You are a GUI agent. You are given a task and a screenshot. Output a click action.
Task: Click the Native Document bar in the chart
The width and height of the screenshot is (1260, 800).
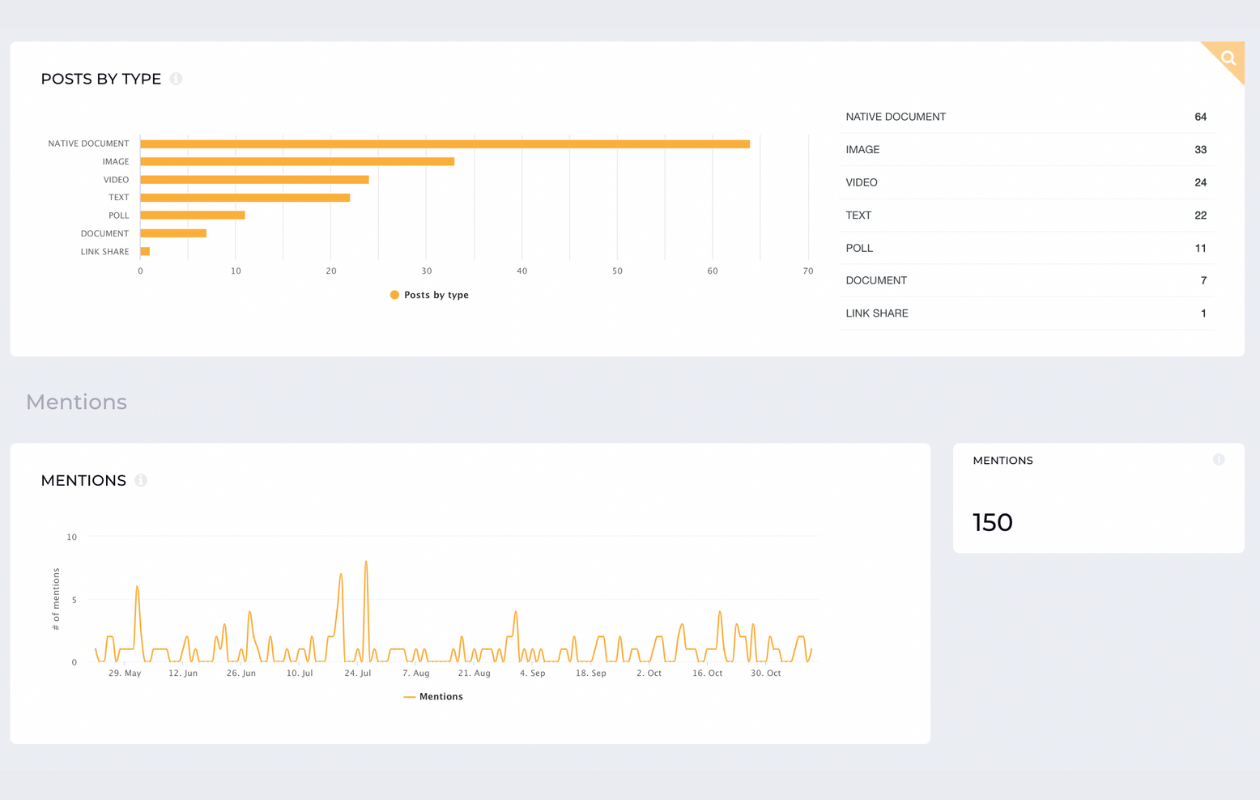click(x=445, y=144)
